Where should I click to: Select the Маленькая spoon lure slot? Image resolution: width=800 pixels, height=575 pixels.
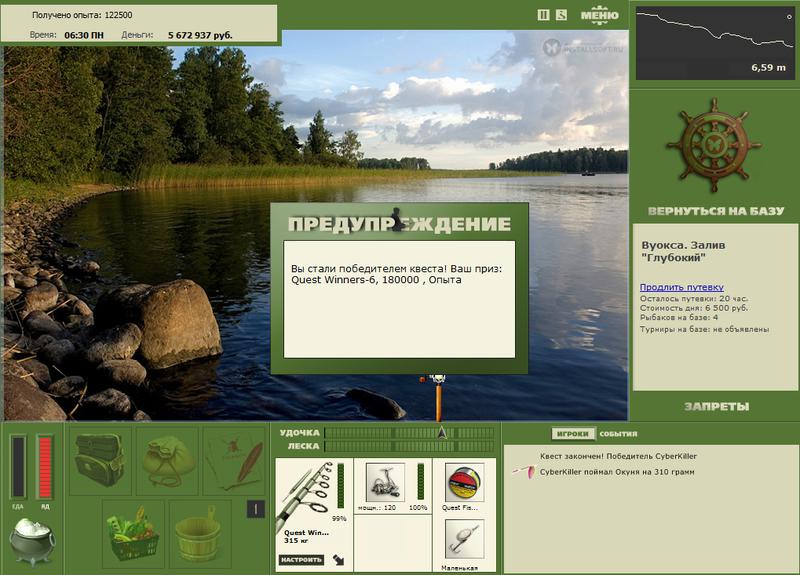tap(464, 539)
